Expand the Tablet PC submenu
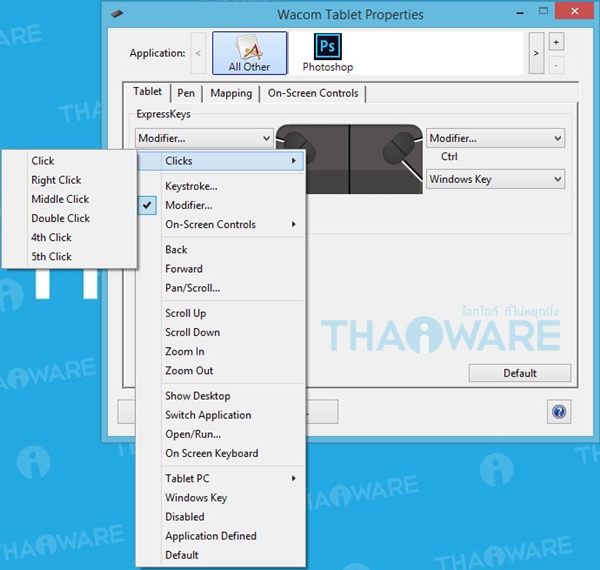The width and height of the screenshot is (600, 570). point(220,479)
